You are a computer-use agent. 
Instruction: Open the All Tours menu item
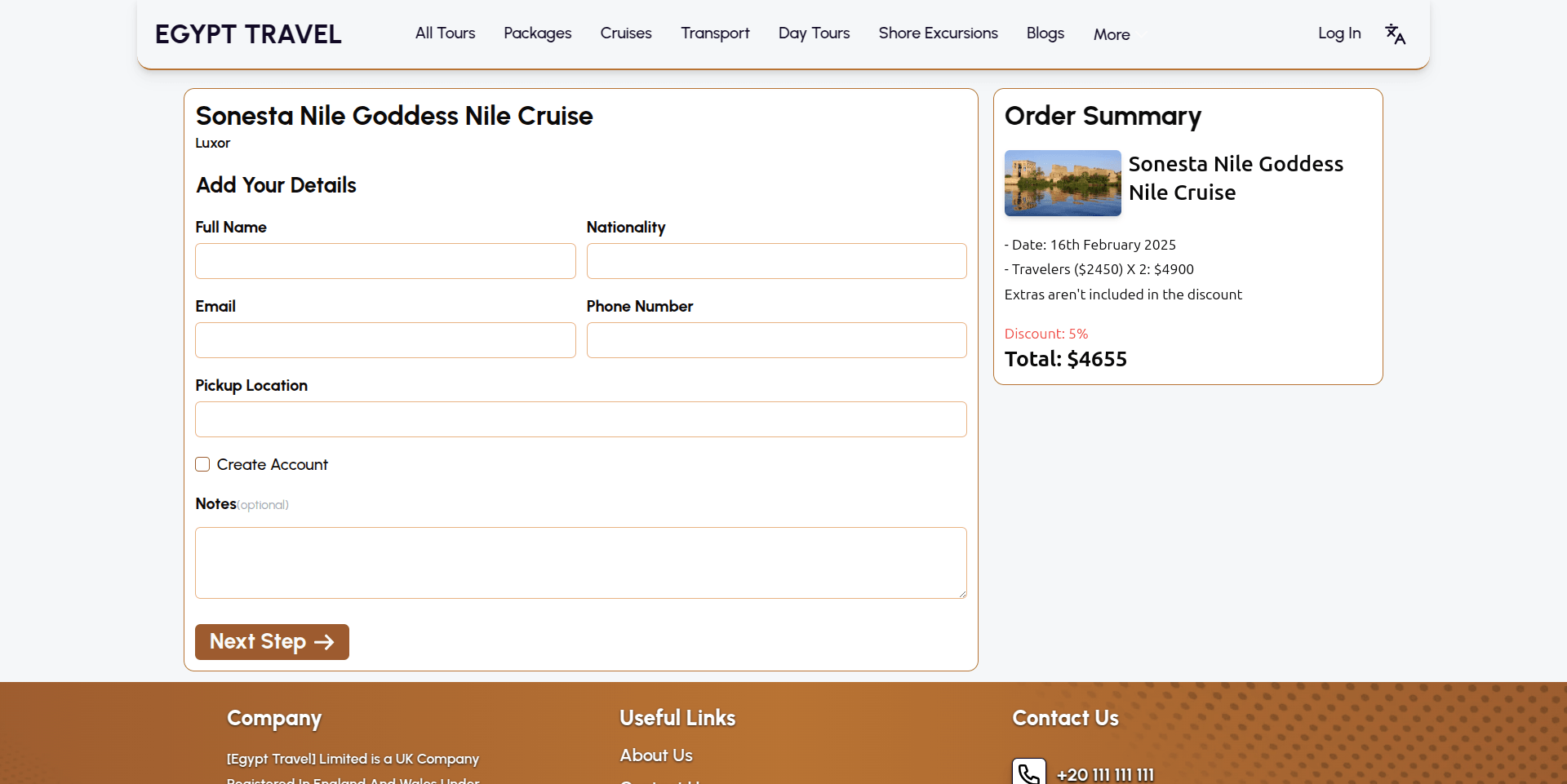[x=445, y=33]
